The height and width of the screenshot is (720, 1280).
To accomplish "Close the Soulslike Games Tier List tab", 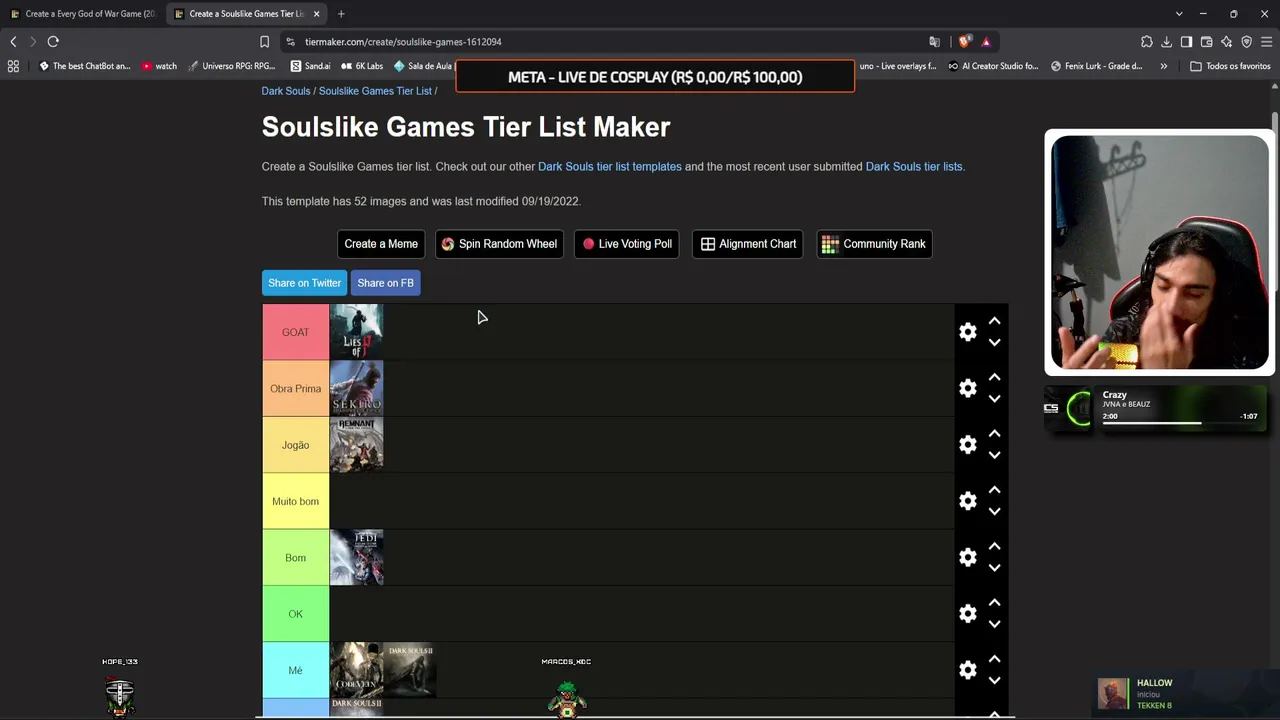I will click(x=316, y=14).
